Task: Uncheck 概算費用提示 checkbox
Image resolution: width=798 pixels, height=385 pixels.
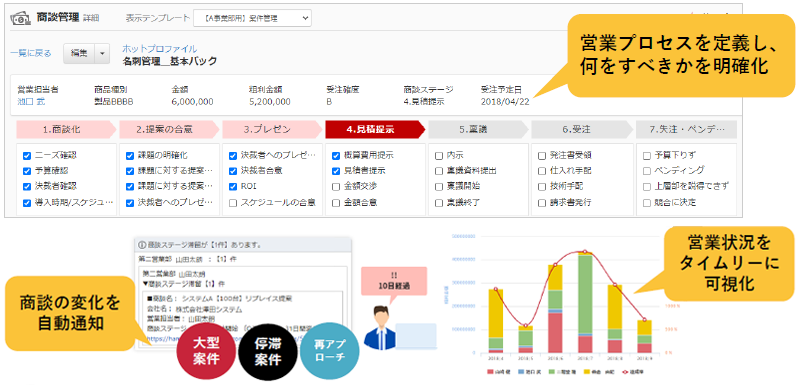Action: coord(336,155)
